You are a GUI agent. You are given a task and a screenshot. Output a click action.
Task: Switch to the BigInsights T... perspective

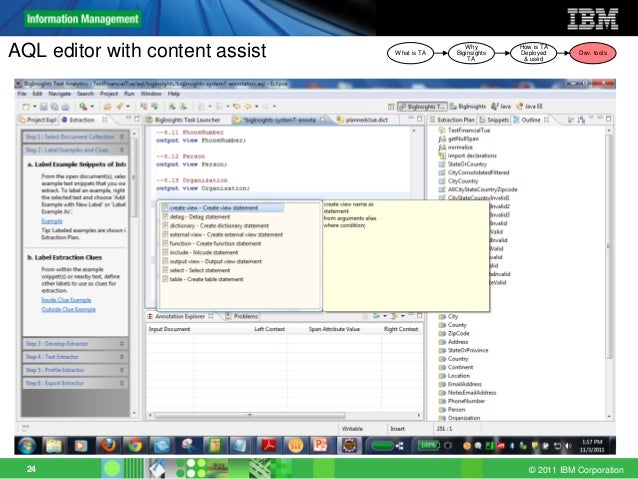(422, 107)
